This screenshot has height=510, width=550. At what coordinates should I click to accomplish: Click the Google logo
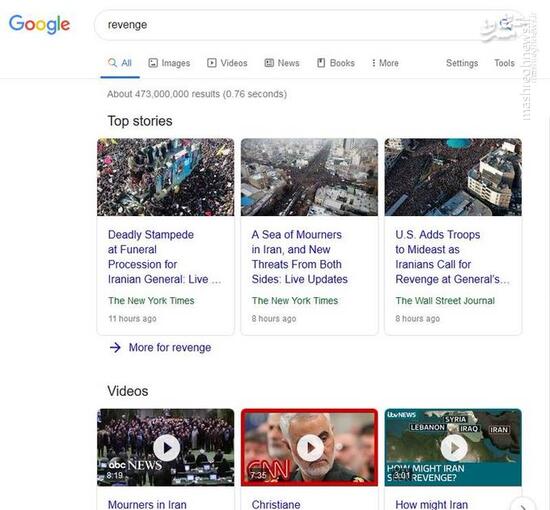tap(39, 24)
